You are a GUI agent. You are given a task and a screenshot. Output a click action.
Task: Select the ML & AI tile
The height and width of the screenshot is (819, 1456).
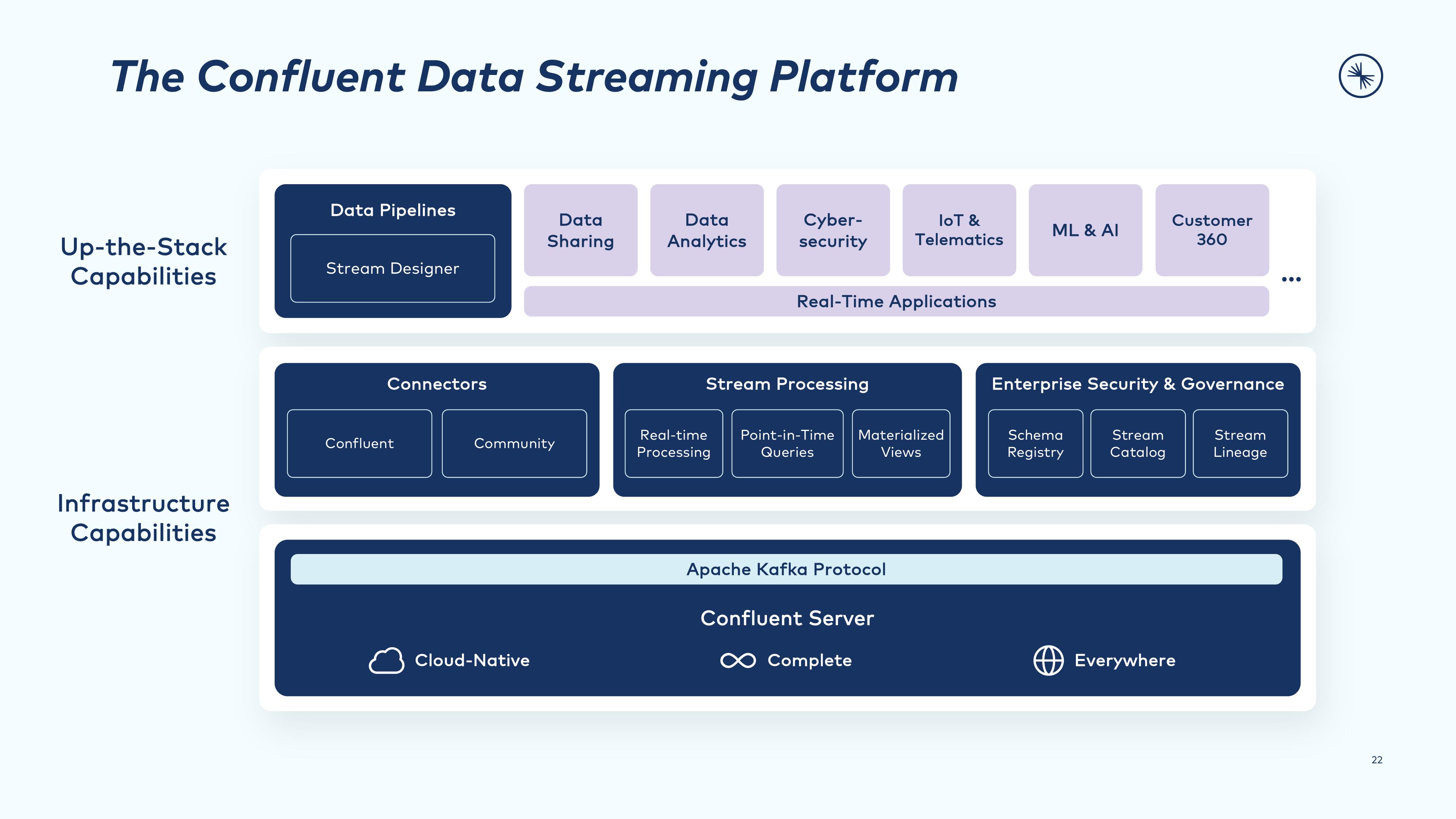[x=1085, y=230]
